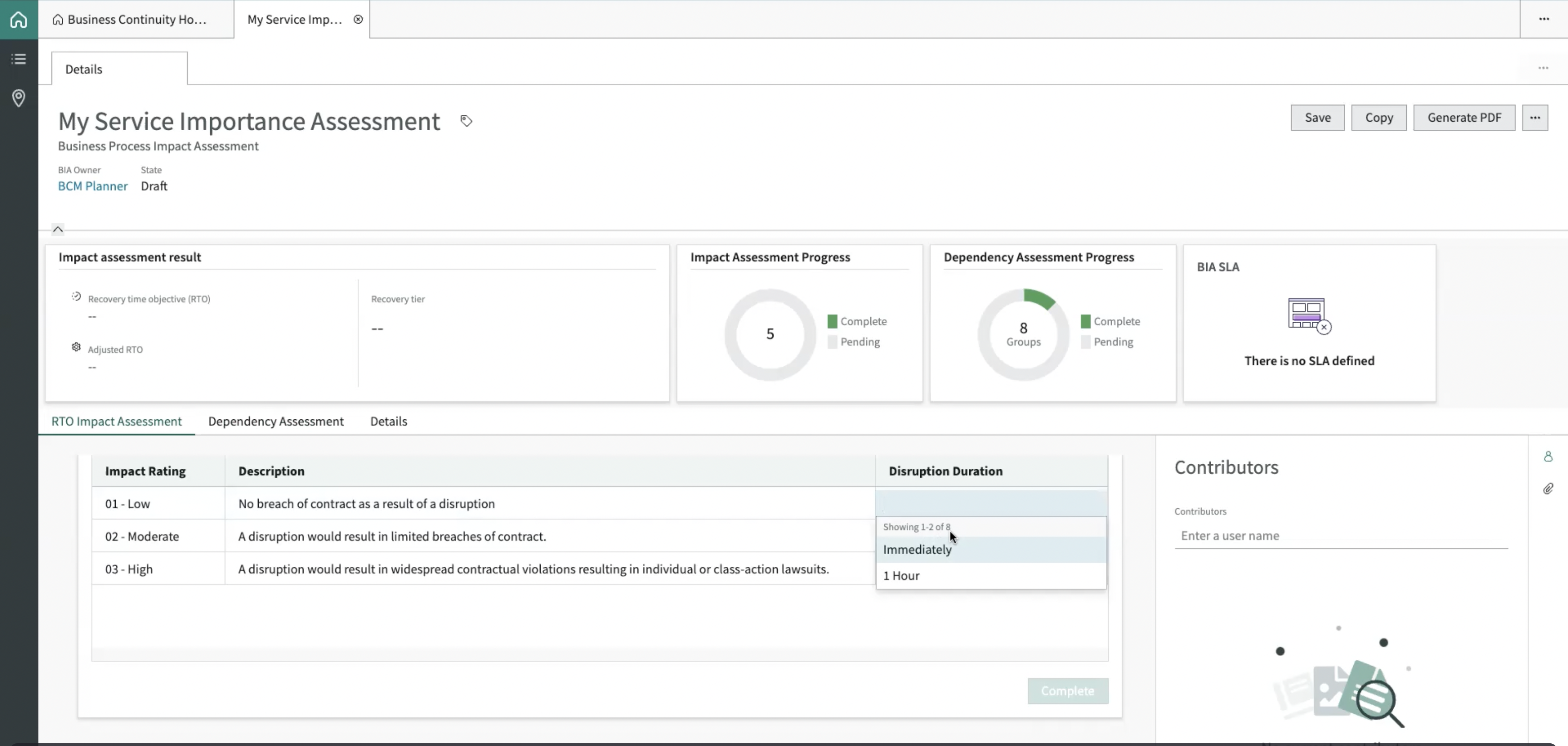This screenshot has width=1568, height=746.
Task: Collapse the header section chevron
Action: coord(58,230)
